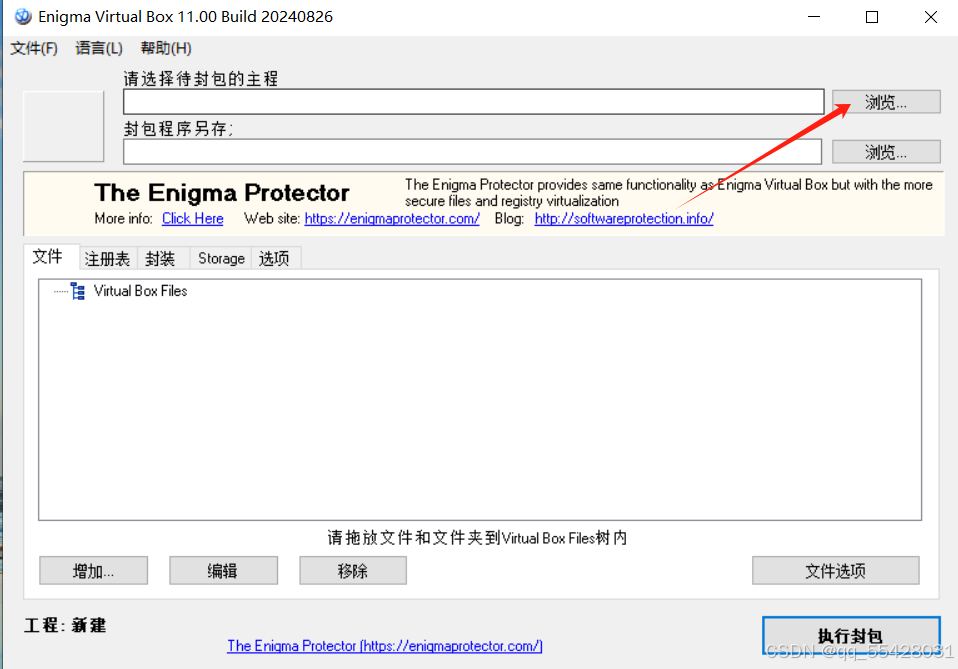Browse for the packed program output location
The image size is (958, 669).
click(886, 152)
